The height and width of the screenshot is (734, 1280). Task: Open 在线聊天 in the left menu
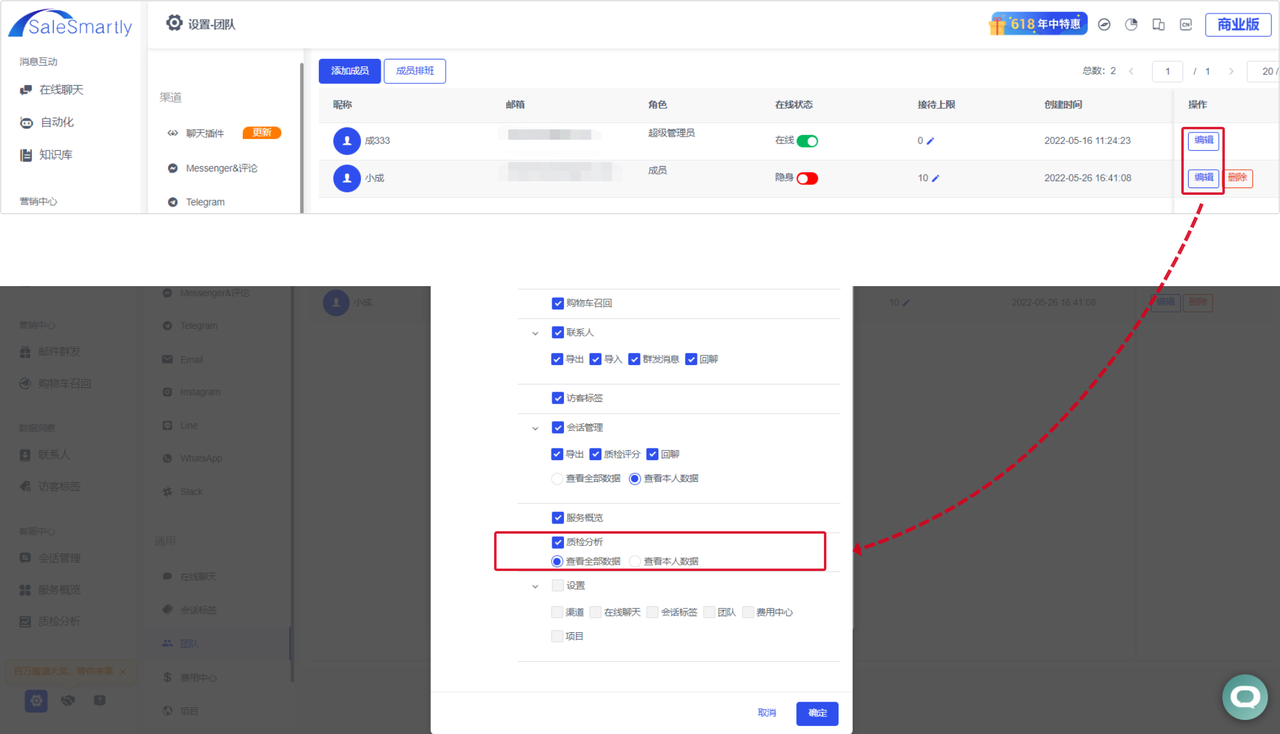[x=61, y=90]
